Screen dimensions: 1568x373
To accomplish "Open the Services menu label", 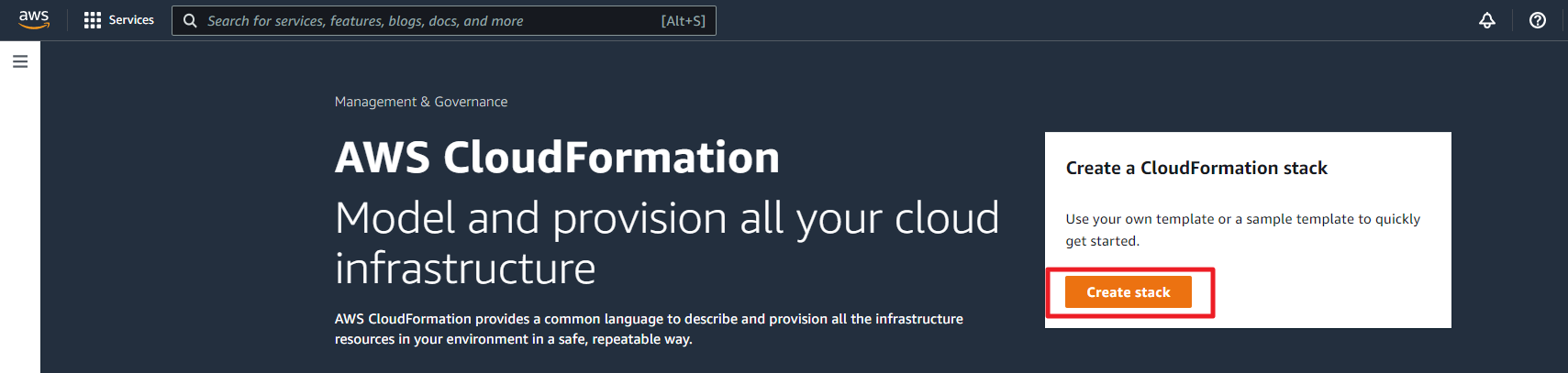I will coord(131,20).
